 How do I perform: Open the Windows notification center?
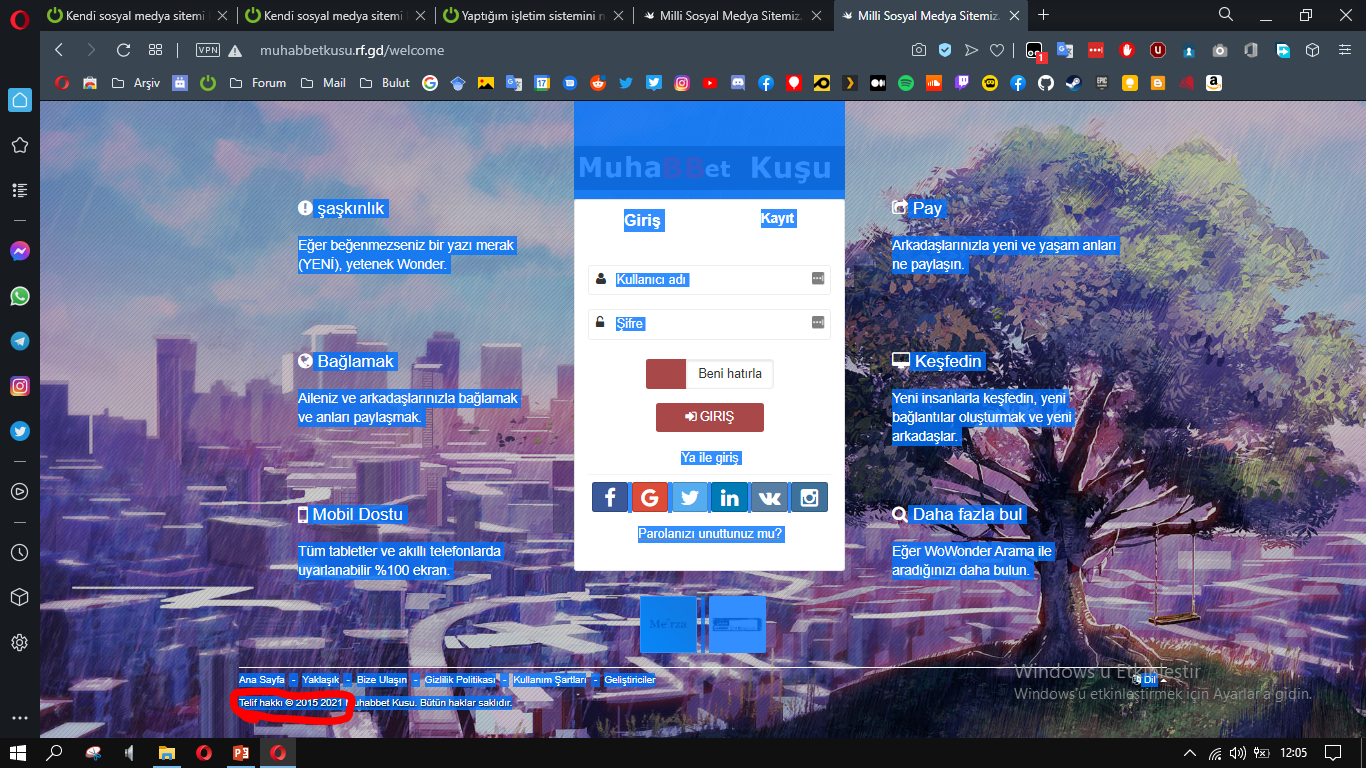(1332, 752)
